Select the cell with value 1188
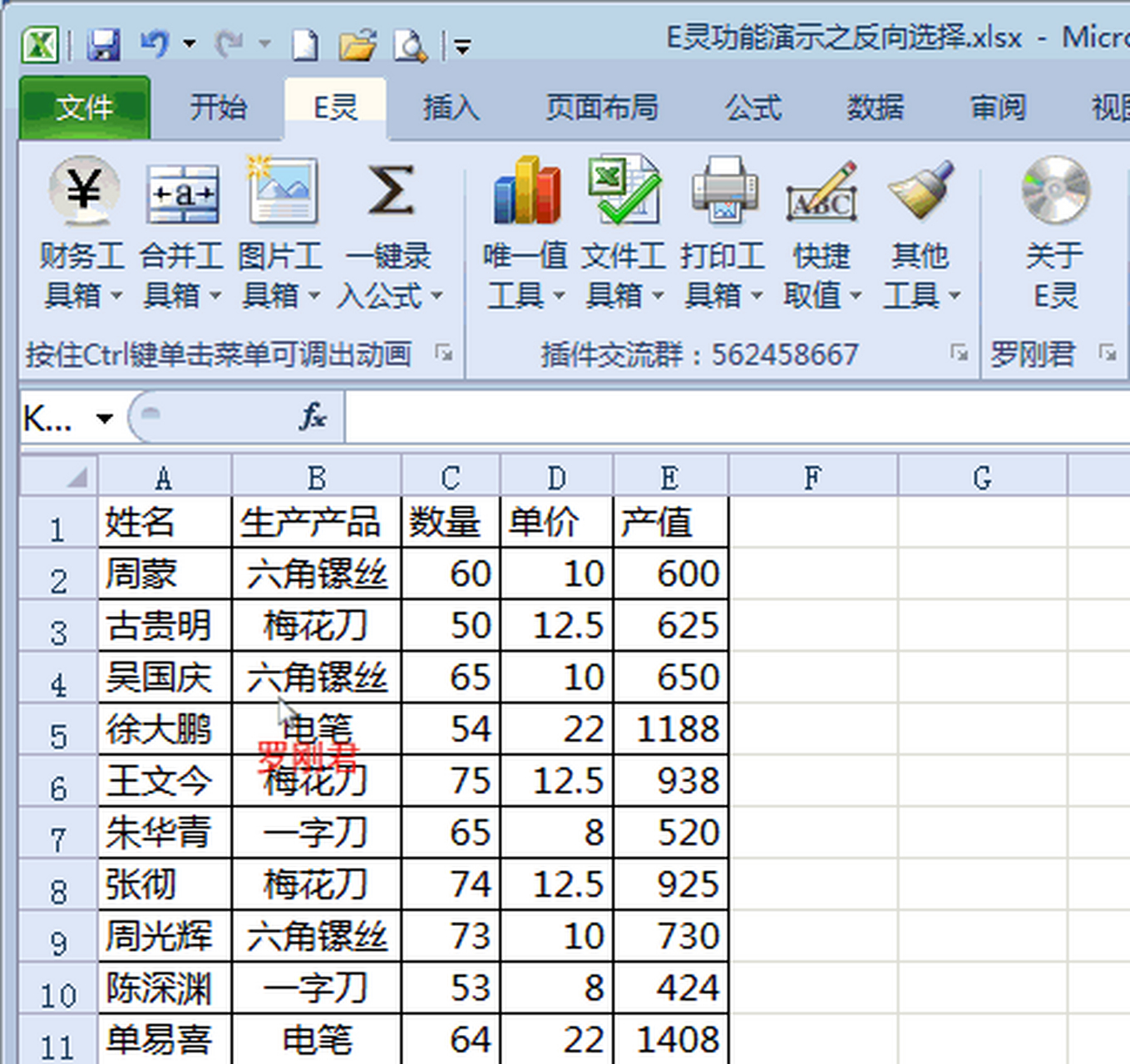This screenshot has height=1064, width=1130. tap(671, 729)
